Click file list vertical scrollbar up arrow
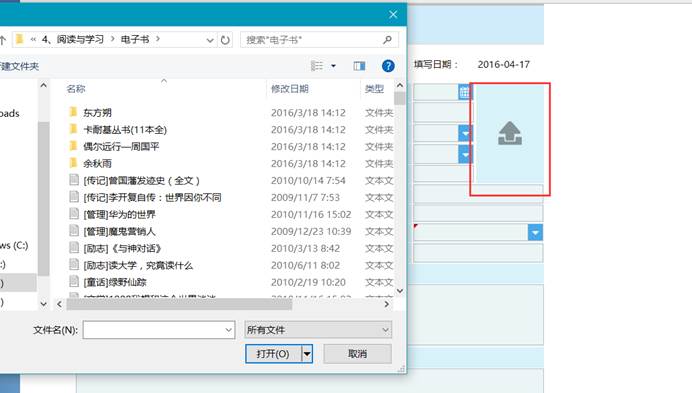The image size is (692, 393). [x=400, y=85]
